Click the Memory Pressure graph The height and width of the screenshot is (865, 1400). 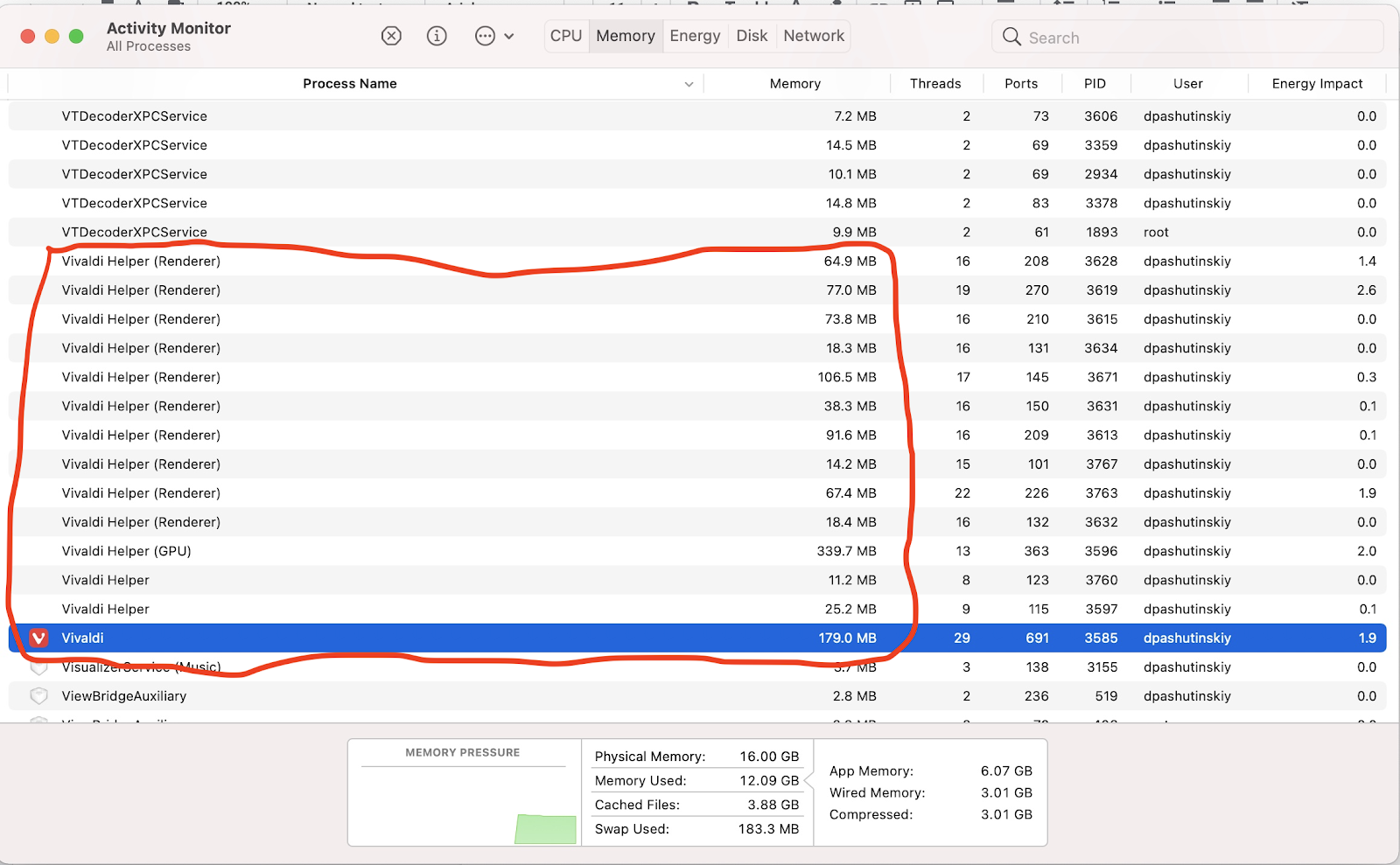[x=464, y=805]
